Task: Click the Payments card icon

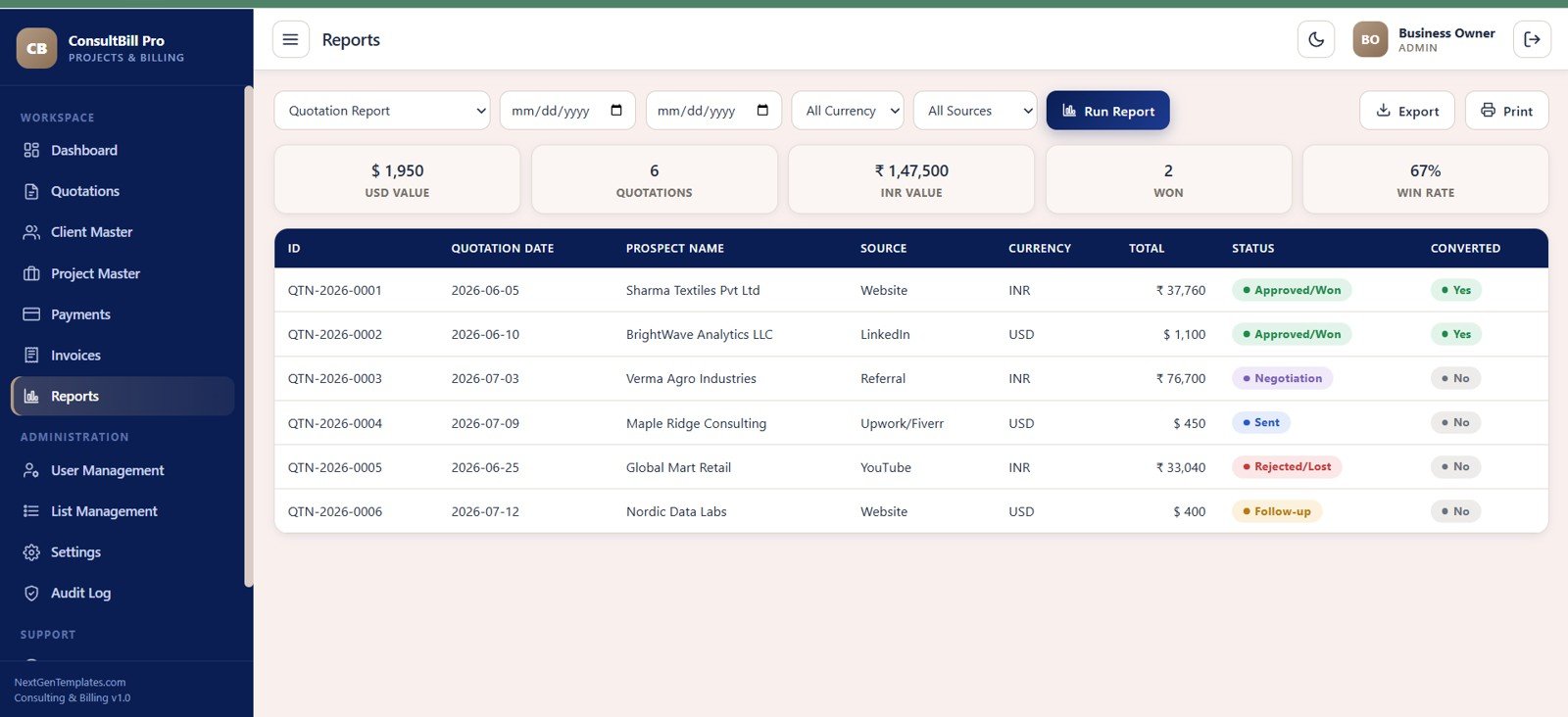Action: click(31, 314)
